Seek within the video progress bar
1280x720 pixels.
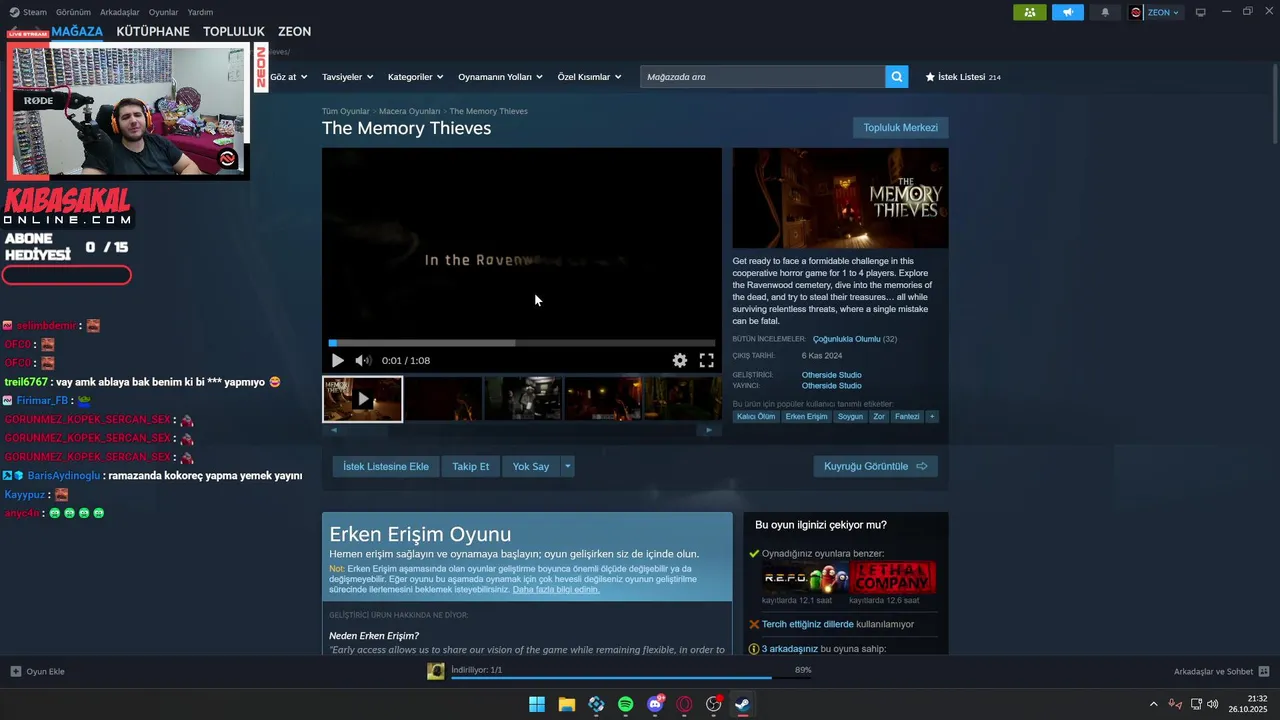coord(521,343)
